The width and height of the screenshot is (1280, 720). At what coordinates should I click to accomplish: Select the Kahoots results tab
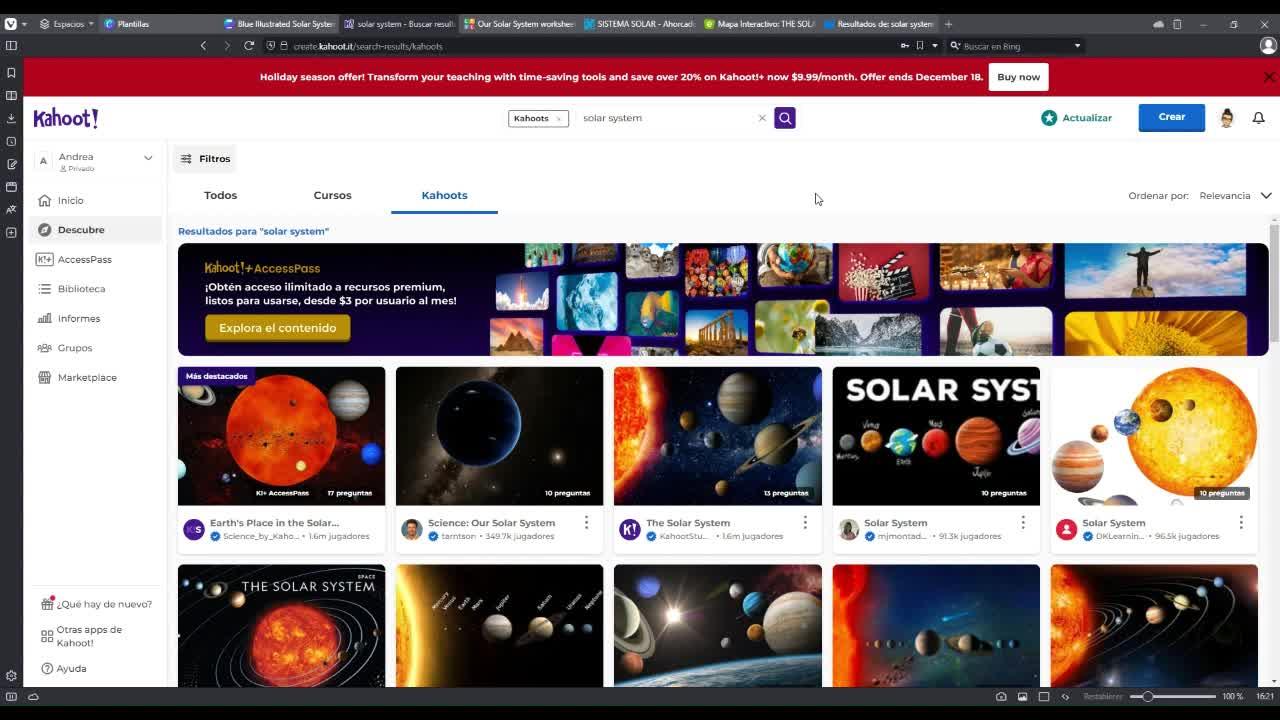444,196
